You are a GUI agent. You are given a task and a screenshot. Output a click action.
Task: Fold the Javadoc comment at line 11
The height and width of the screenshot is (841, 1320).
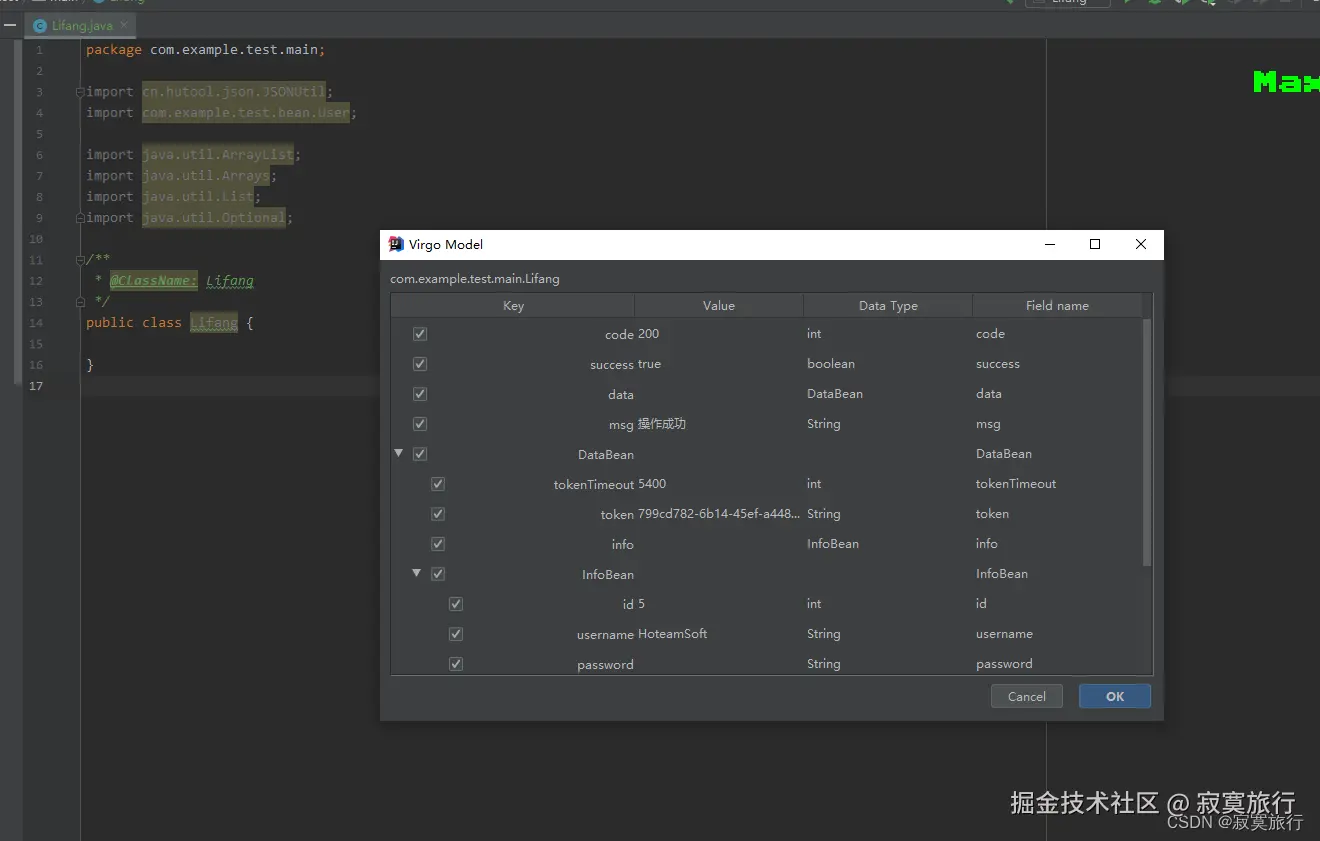[80, 260]
